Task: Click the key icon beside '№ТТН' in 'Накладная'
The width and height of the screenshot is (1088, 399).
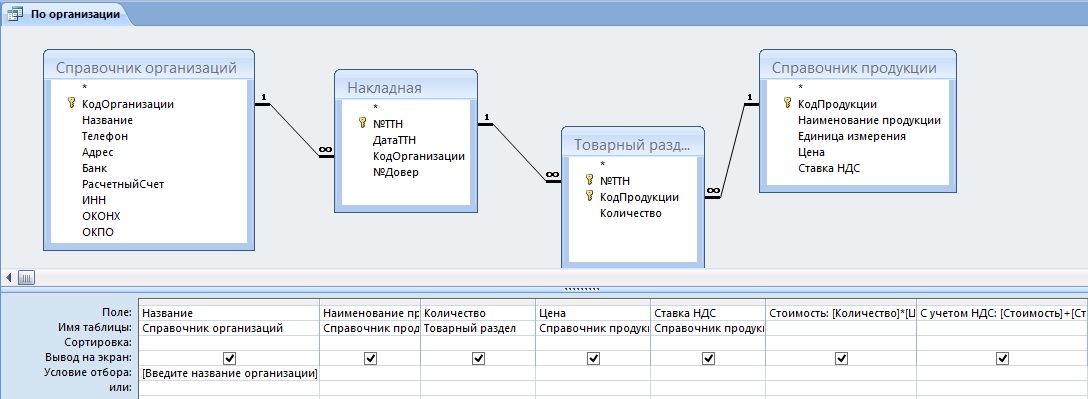Action: [x=362, y=123]
